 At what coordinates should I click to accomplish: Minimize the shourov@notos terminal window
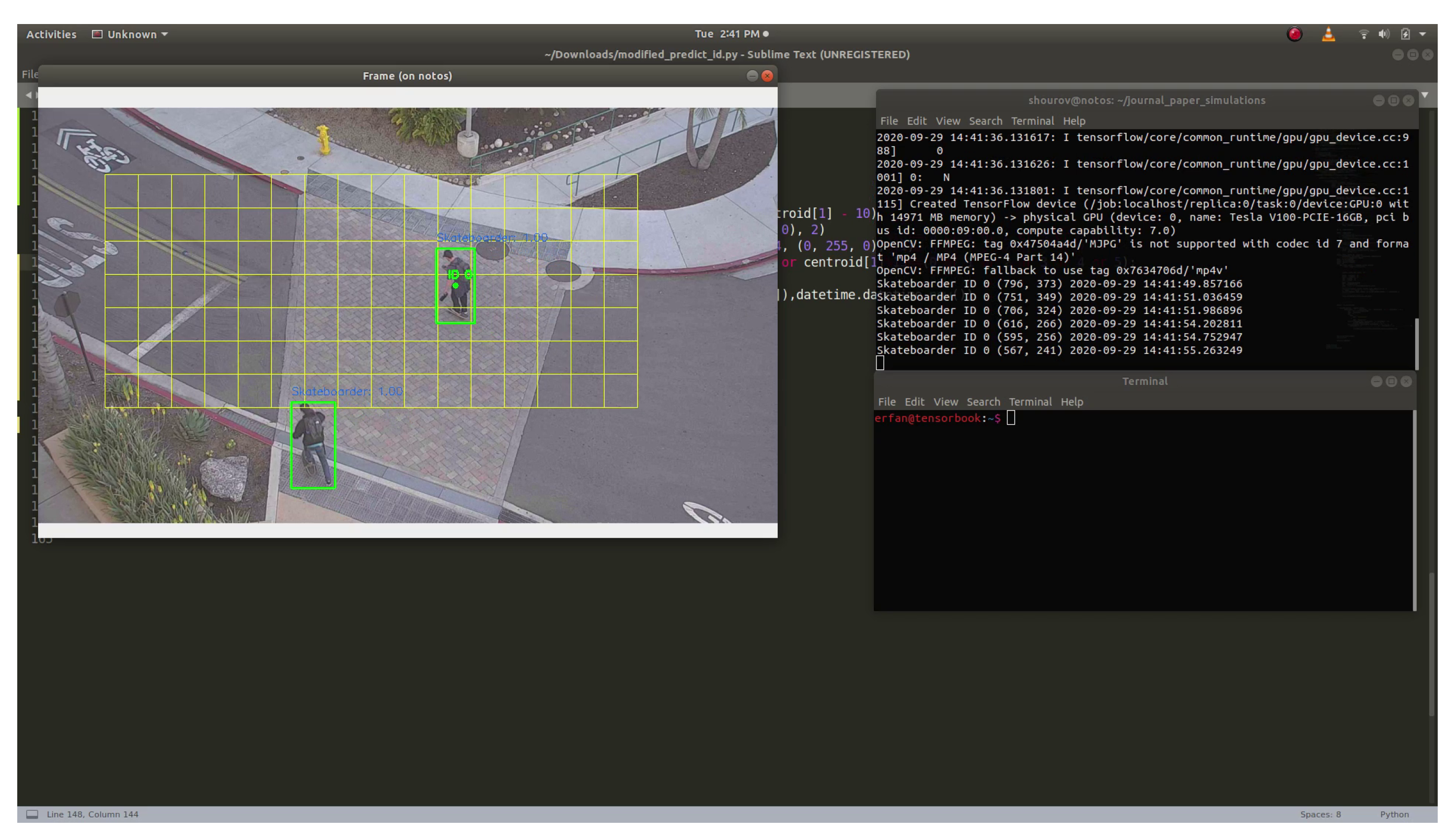(x=1378, y=101)
